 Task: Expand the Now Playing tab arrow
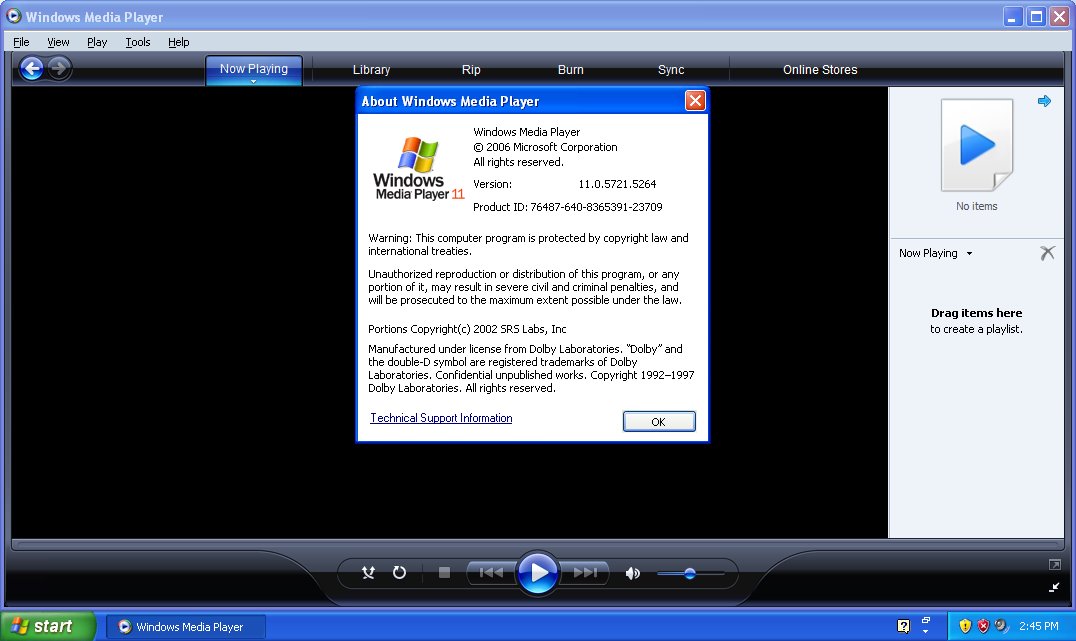[253, 82]
